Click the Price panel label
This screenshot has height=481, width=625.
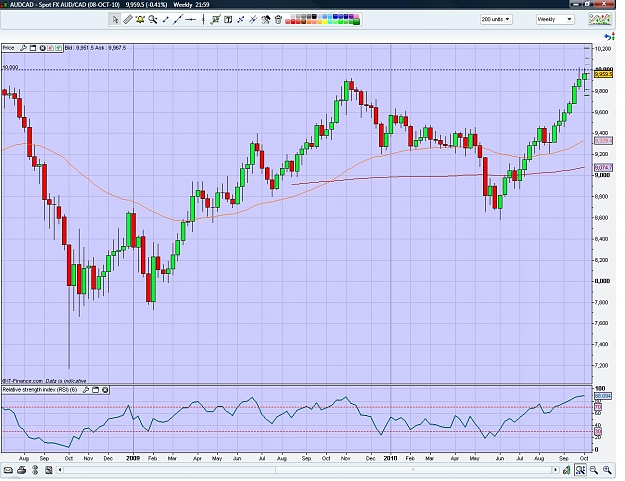[8, 48]
